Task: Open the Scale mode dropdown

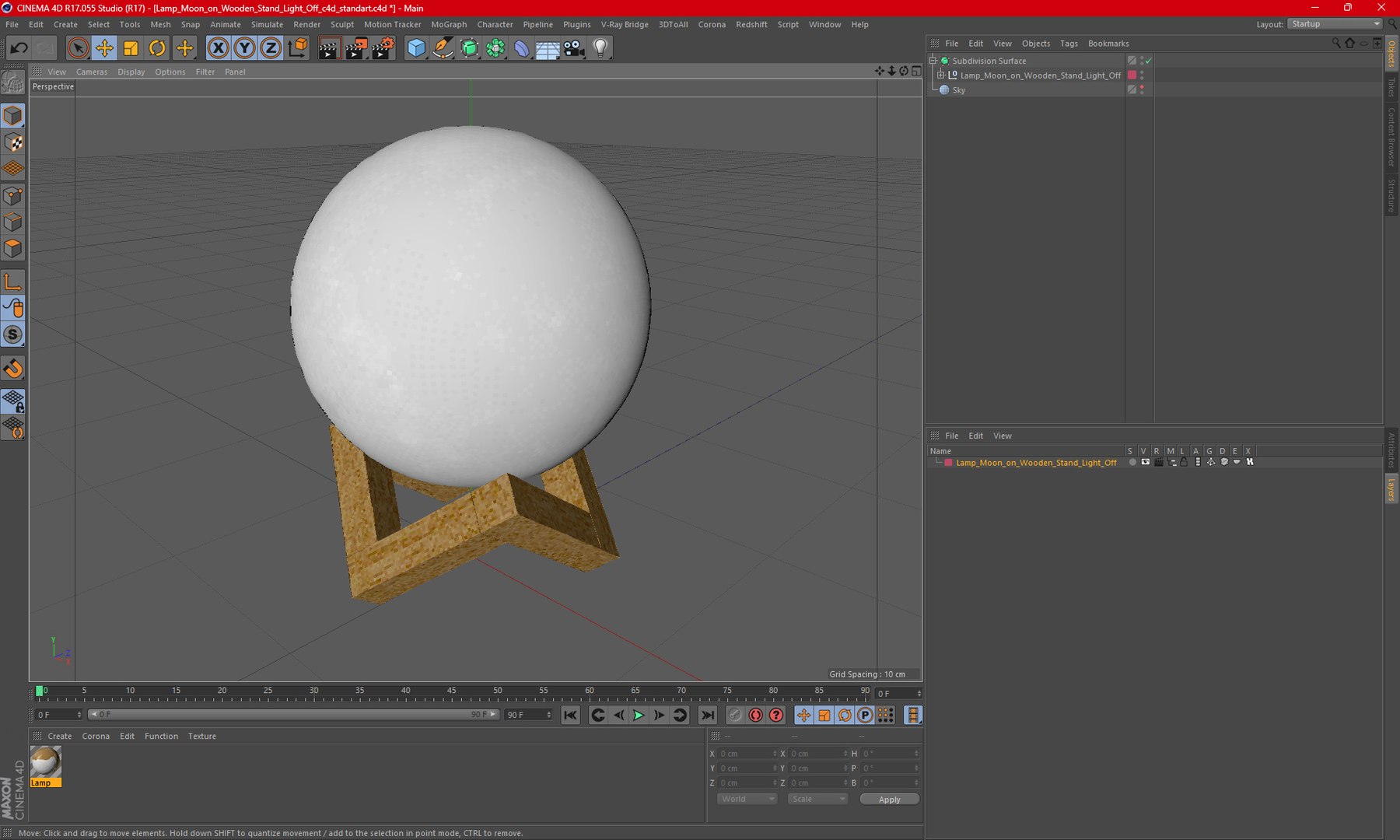Action: [x=817, y=799]
